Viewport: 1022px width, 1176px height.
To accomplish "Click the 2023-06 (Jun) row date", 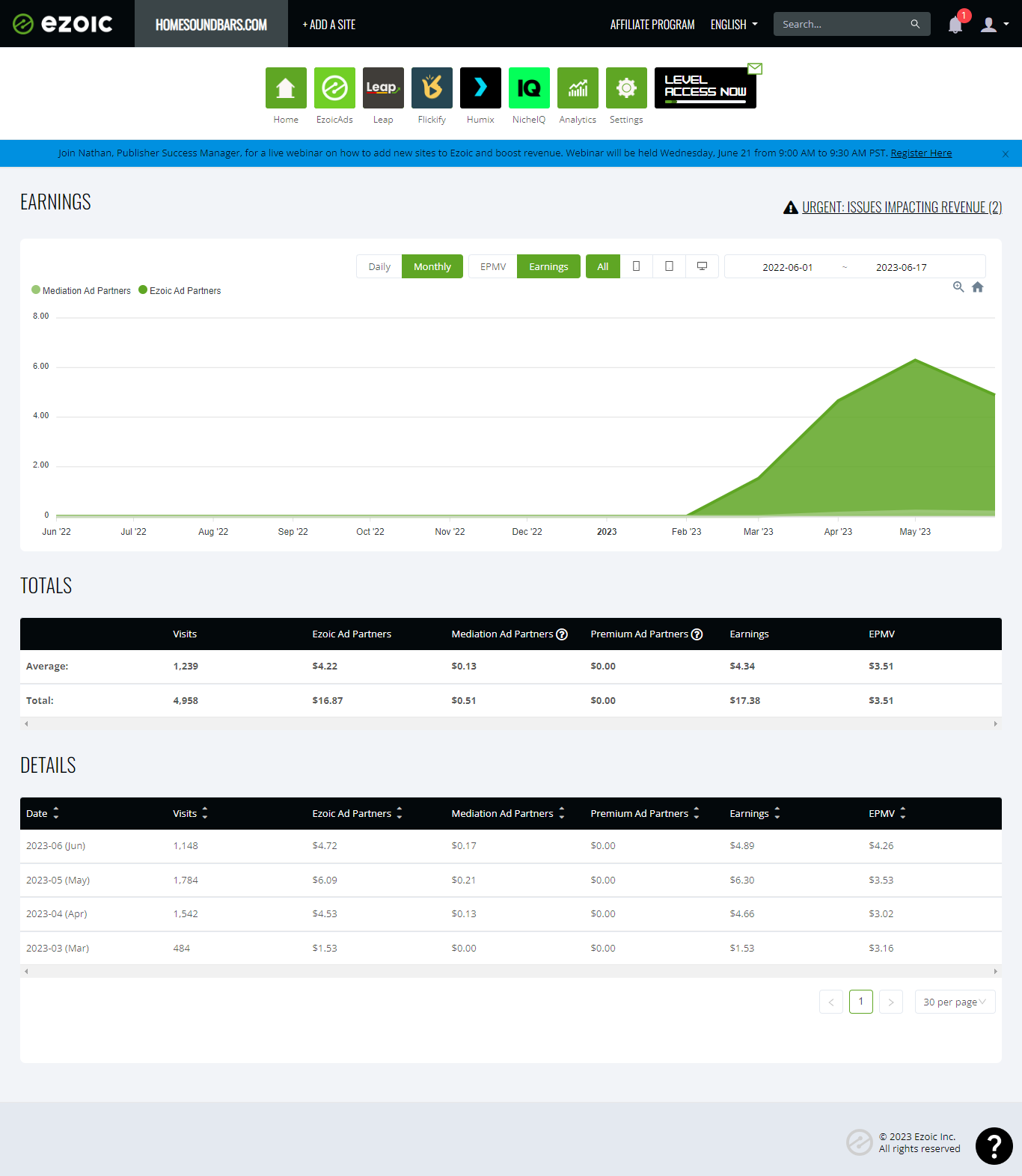I will pos(55,845).
